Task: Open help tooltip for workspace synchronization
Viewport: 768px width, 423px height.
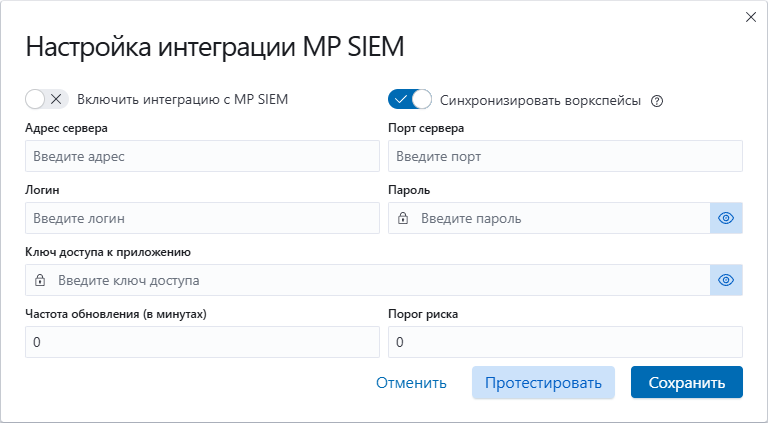Action: pyautogui.click(x=657, y=101)
